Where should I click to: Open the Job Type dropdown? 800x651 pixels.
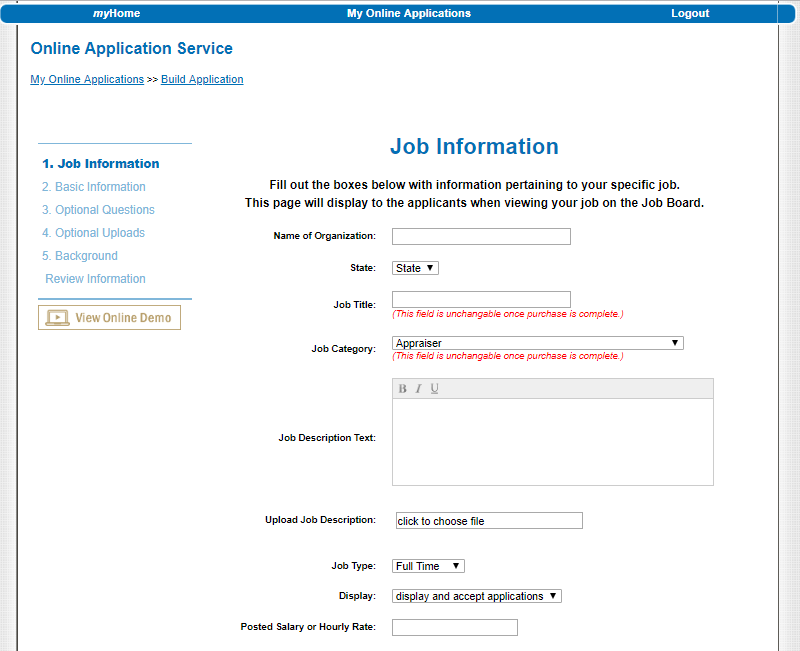[428, 566]
